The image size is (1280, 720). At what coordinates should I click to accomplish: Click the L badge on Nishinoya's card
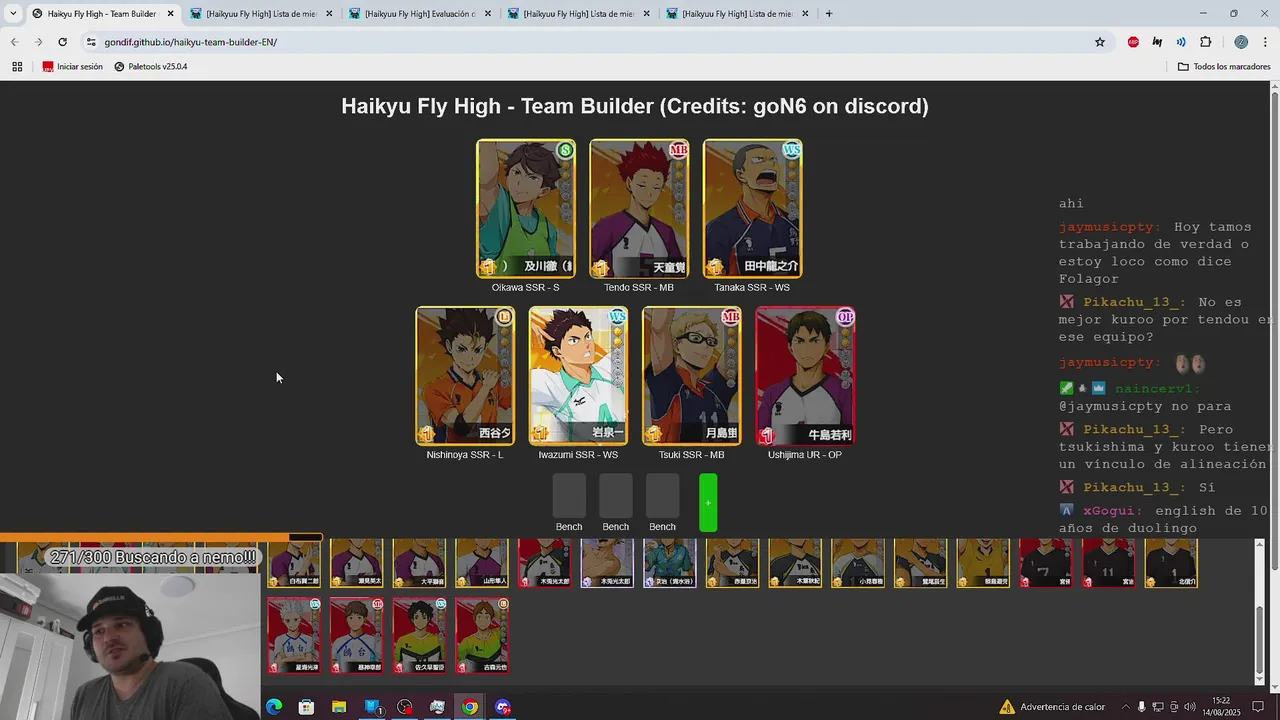(x=504, y=317)
